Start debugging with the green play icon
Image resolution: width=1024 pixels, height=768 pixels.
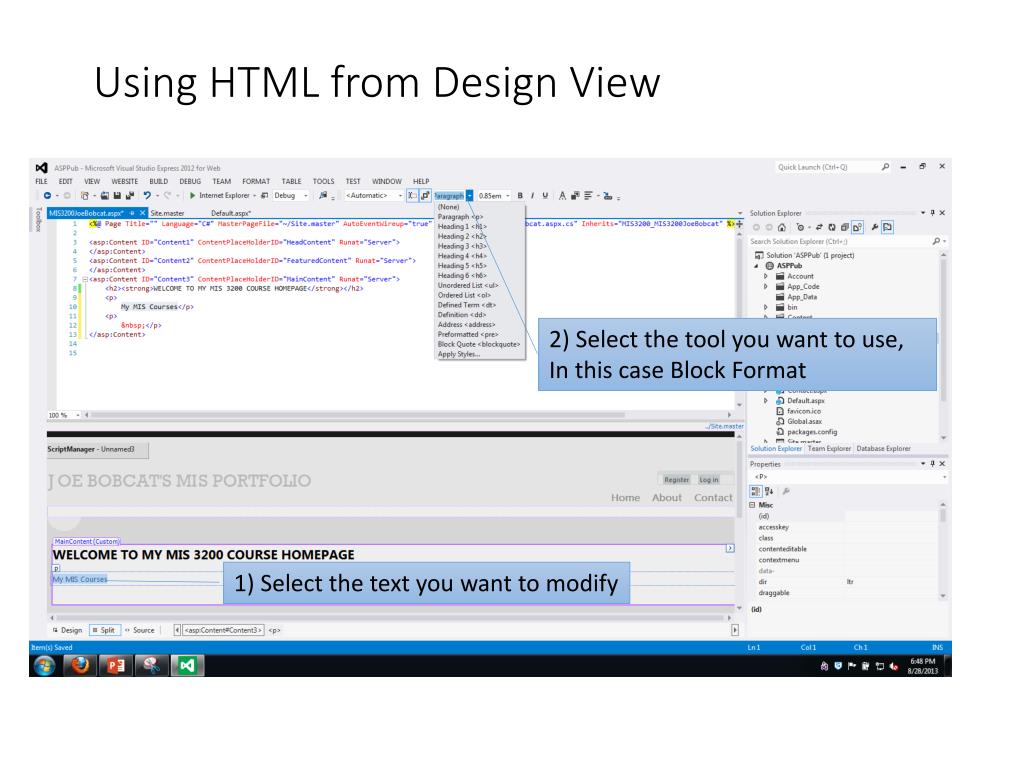tap(193, 195)
